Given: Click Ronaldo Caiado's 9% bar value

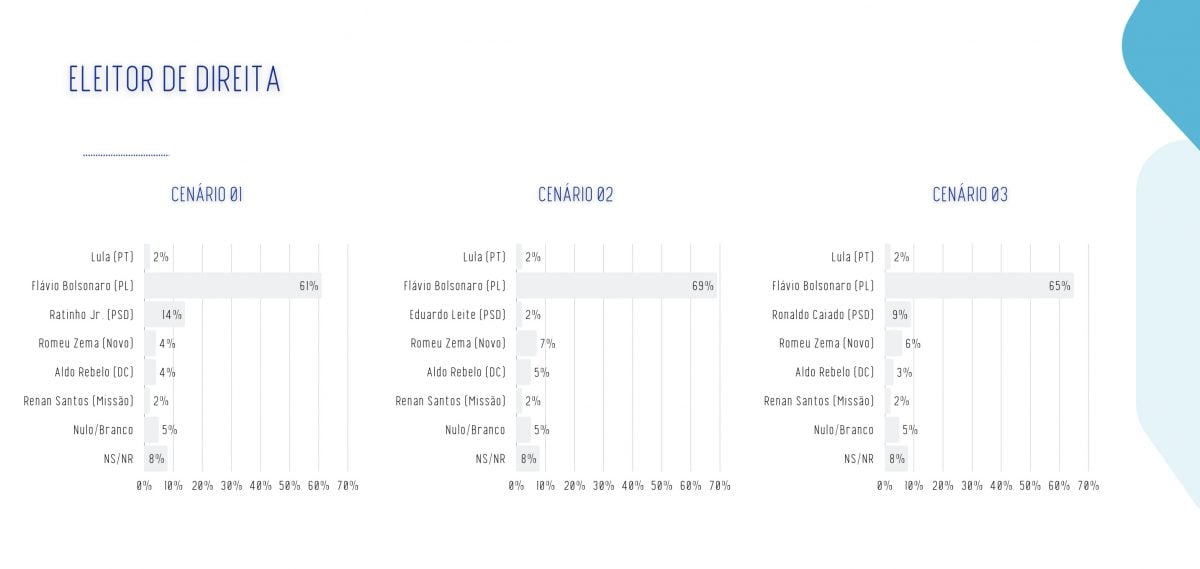Looking at the screenshot, I should [900, 315].
